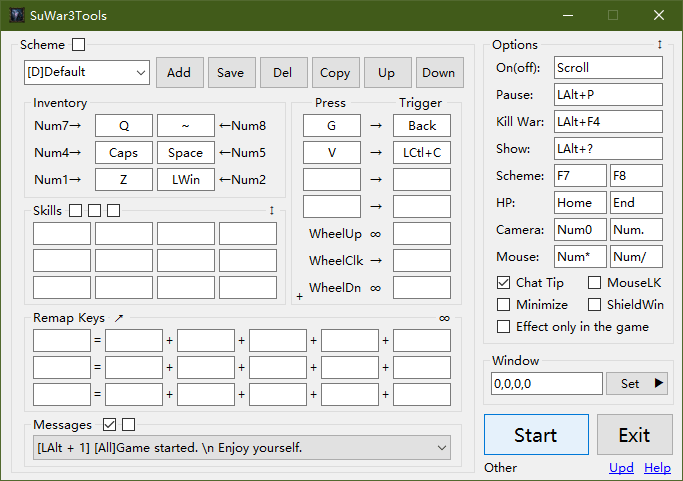Click the Num7 inventory field containing Q
The width and height of the screenshot is (683, 481).
pyautogui.click(x=124, y=125)
